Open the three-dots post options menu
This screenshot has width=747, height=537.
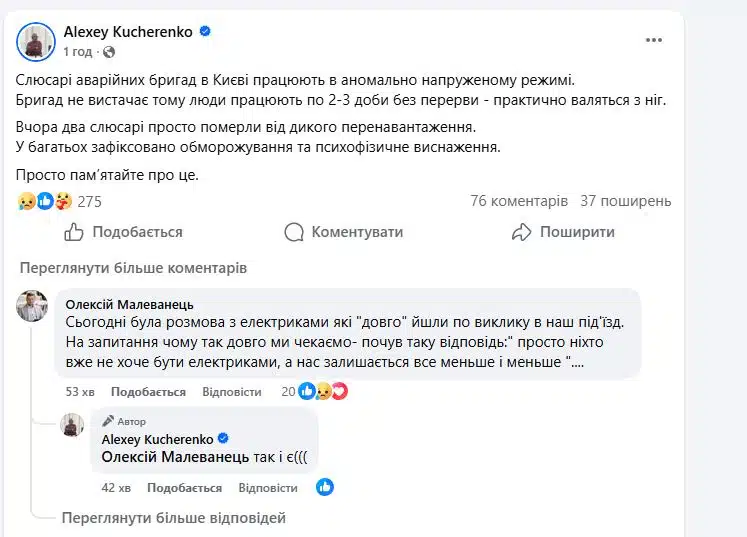coord(654,40)
